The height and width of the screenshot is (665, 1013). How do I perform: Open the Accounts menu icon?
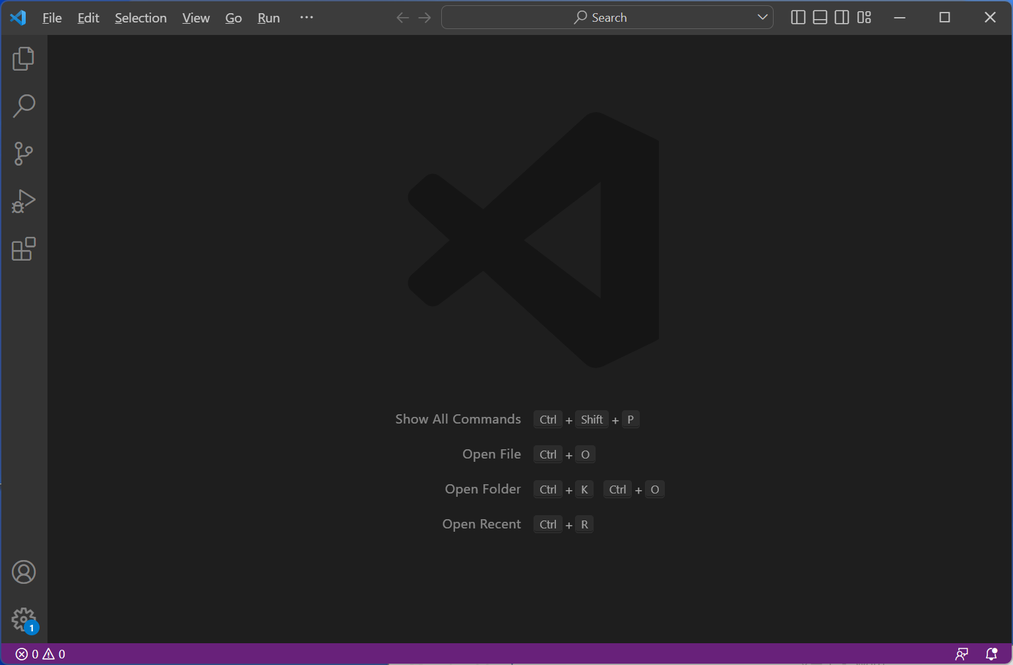pos(23,572)
